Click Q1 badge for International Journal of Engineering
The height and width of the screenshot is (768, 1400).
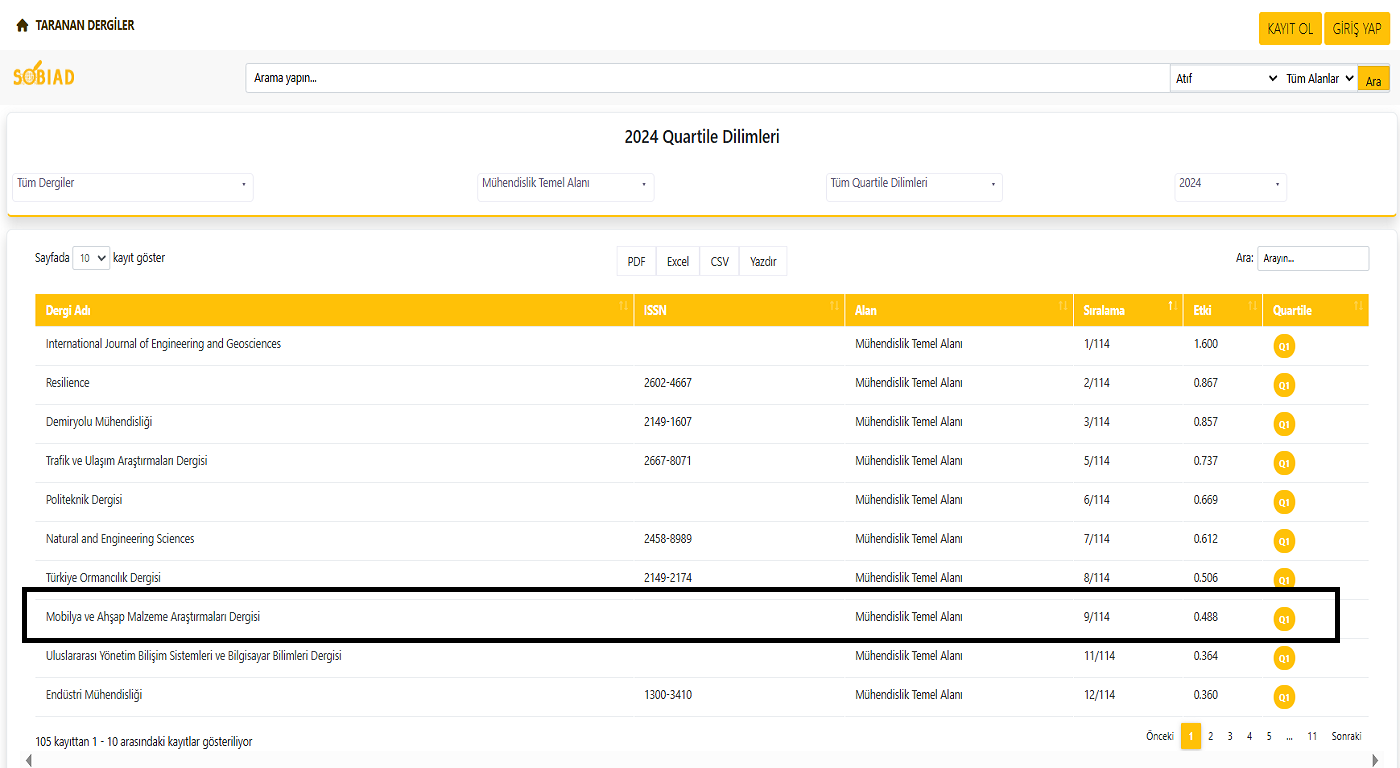[1284, 346]
